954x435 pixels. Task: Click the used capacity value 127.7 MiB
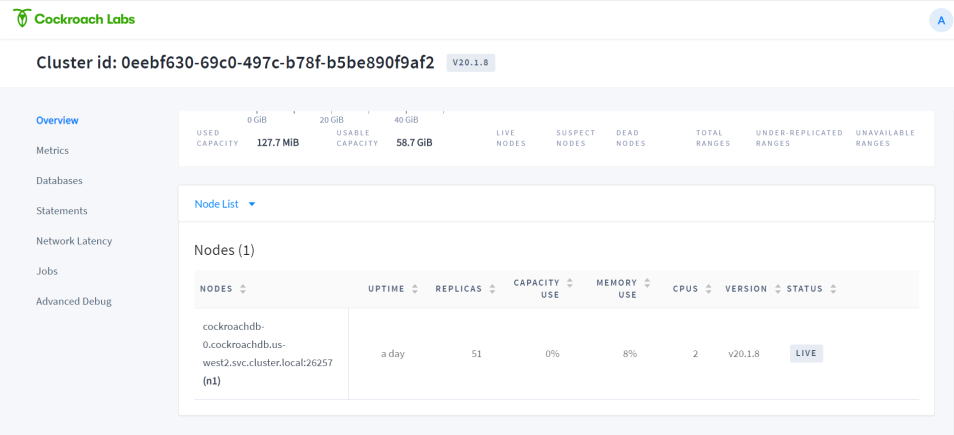(x=277, y=143)
